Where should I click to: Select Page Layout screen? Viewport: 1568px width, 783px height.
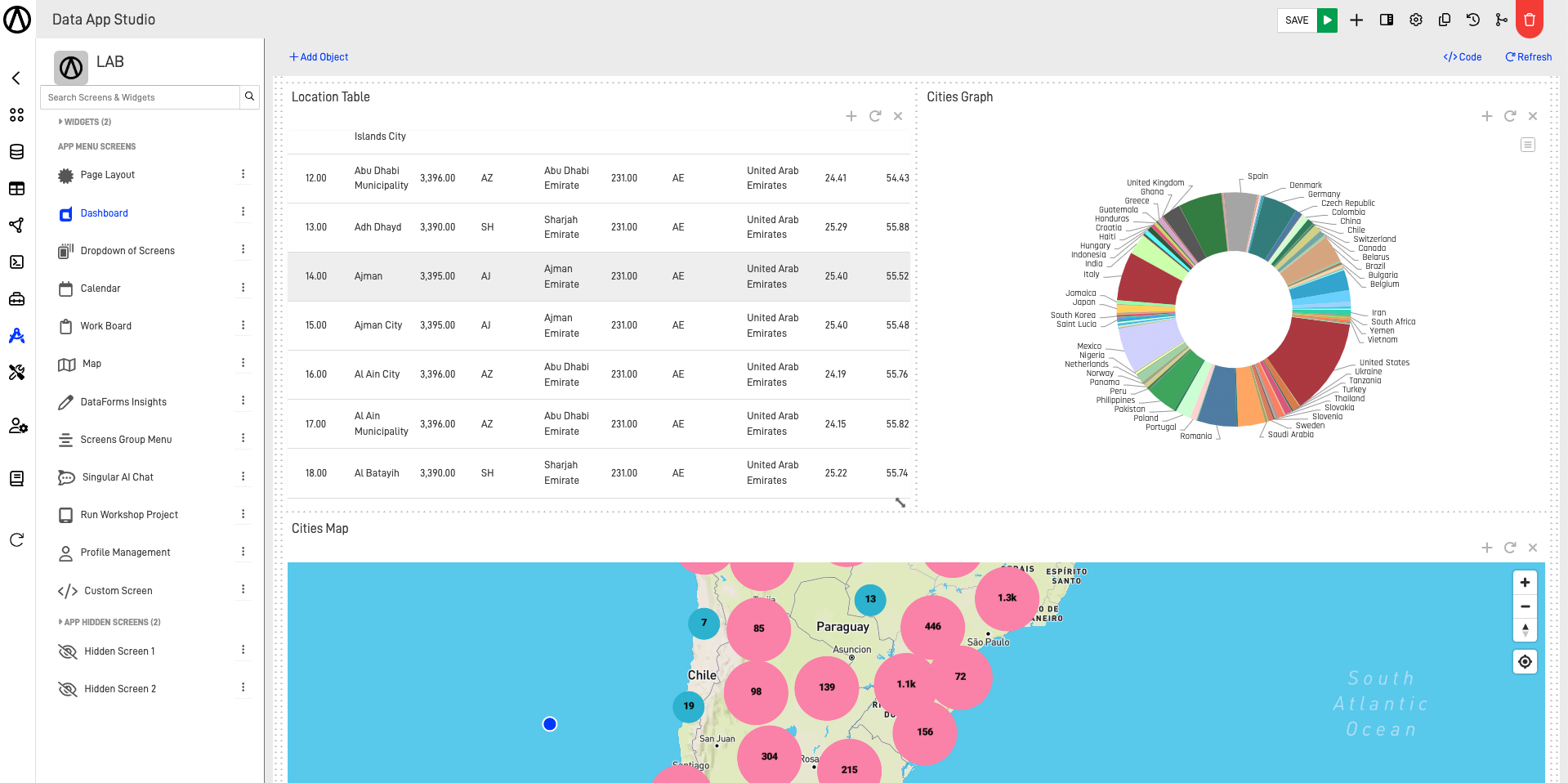[x=107, y=175]
